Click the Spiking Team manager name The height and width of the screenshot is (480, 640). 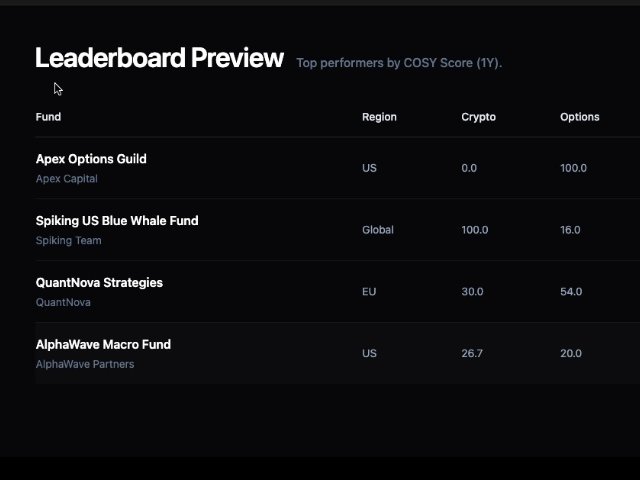tap(68, 241)
